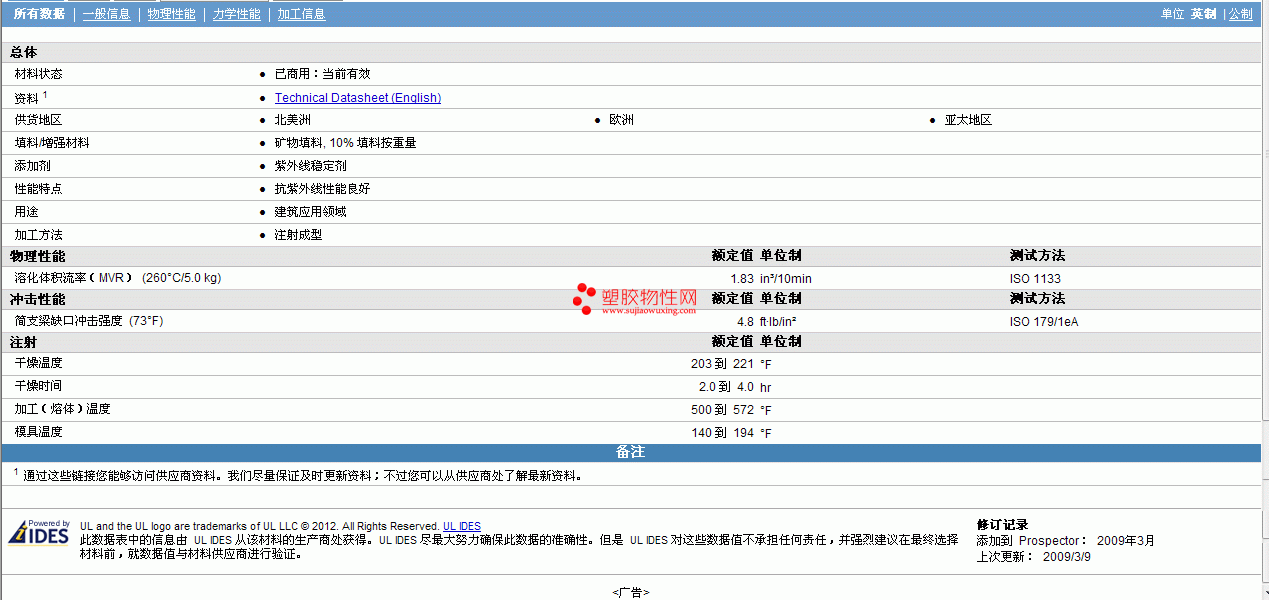The height and width of the screenshot is (600, 1269).
Task: Switch units to 公制
Action: tap(1241, 14)
